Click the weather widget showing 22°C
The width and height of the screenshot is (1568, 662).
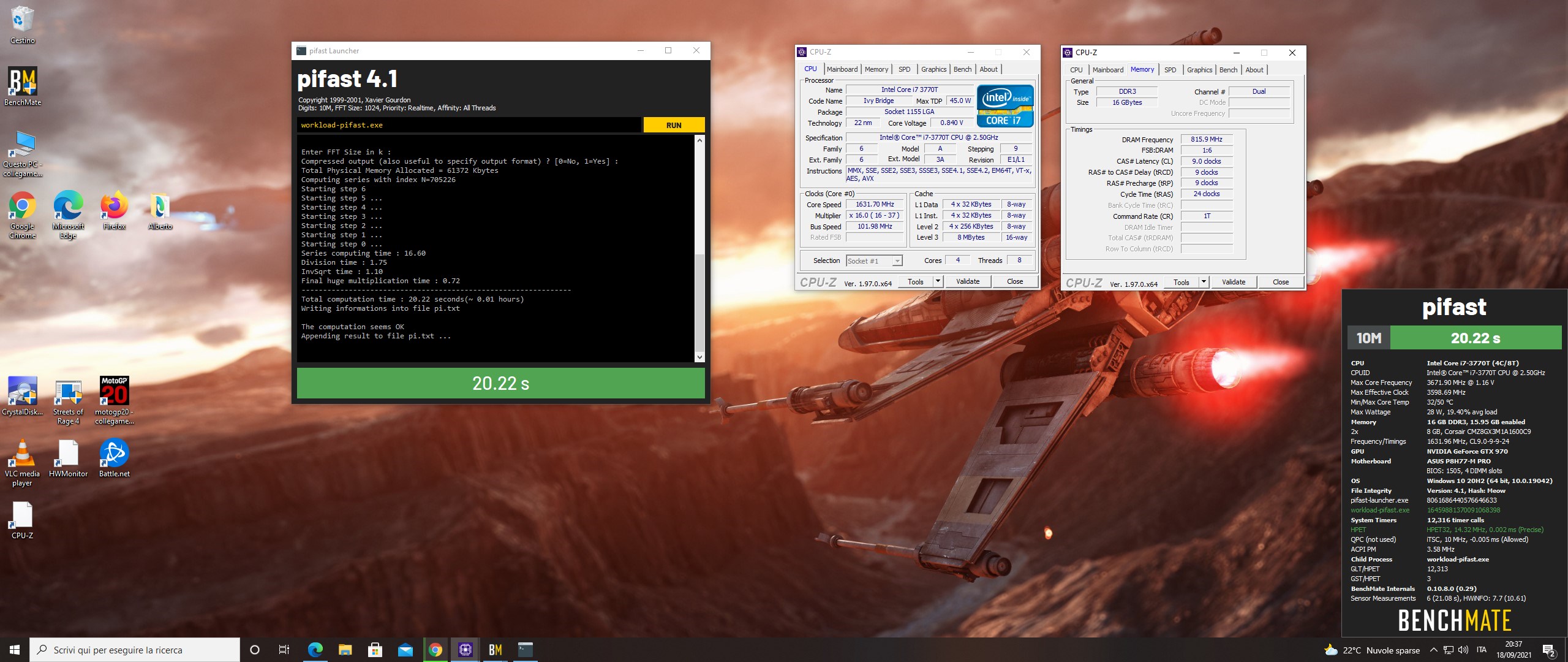point(1372,650)
